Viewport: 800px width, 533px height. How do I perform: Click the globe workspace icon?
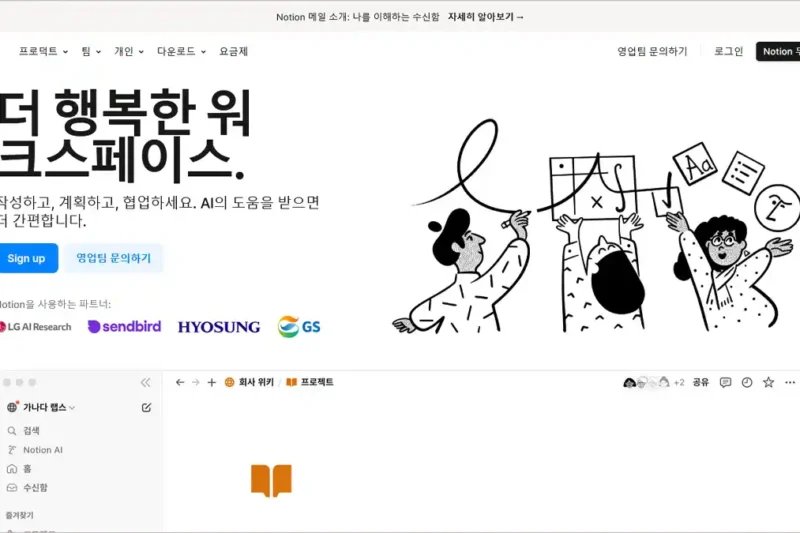click(12, 407)
